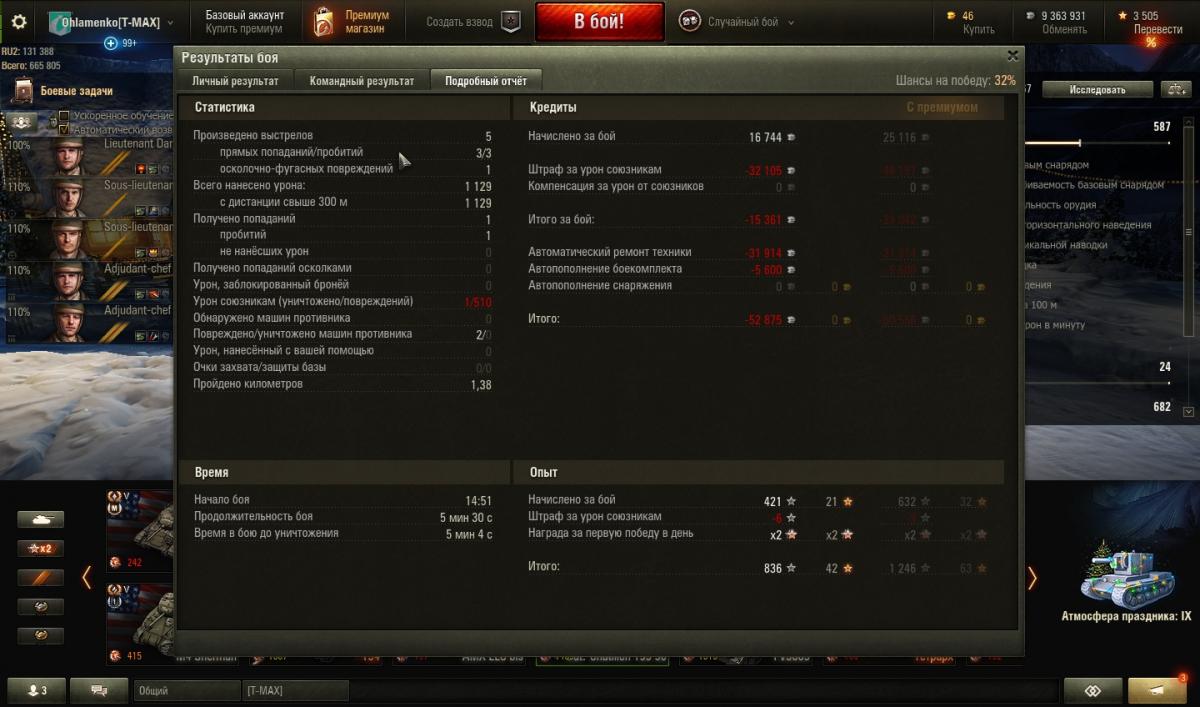Open the contacts list showing 3
Image resolution: width=1200 pixels, height=707 pixels.
[36, 691]
